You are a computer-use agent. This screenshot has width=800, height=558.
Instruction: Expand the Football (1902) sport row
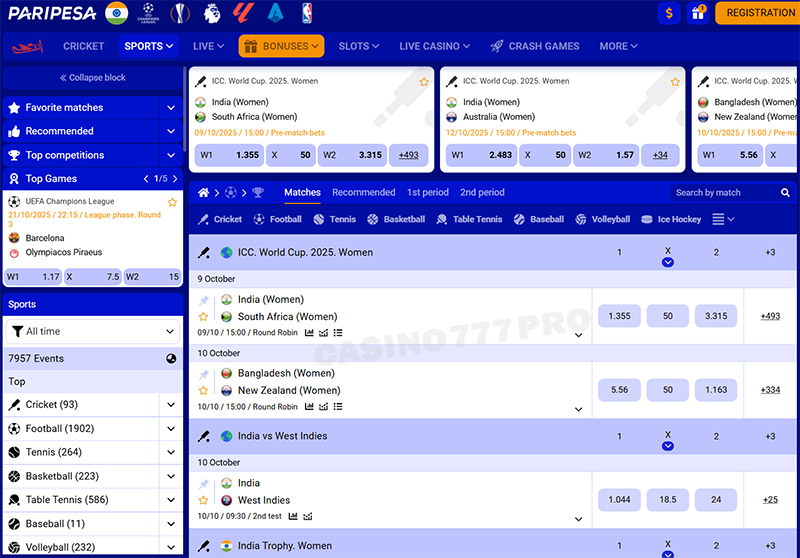pos(171,428)
